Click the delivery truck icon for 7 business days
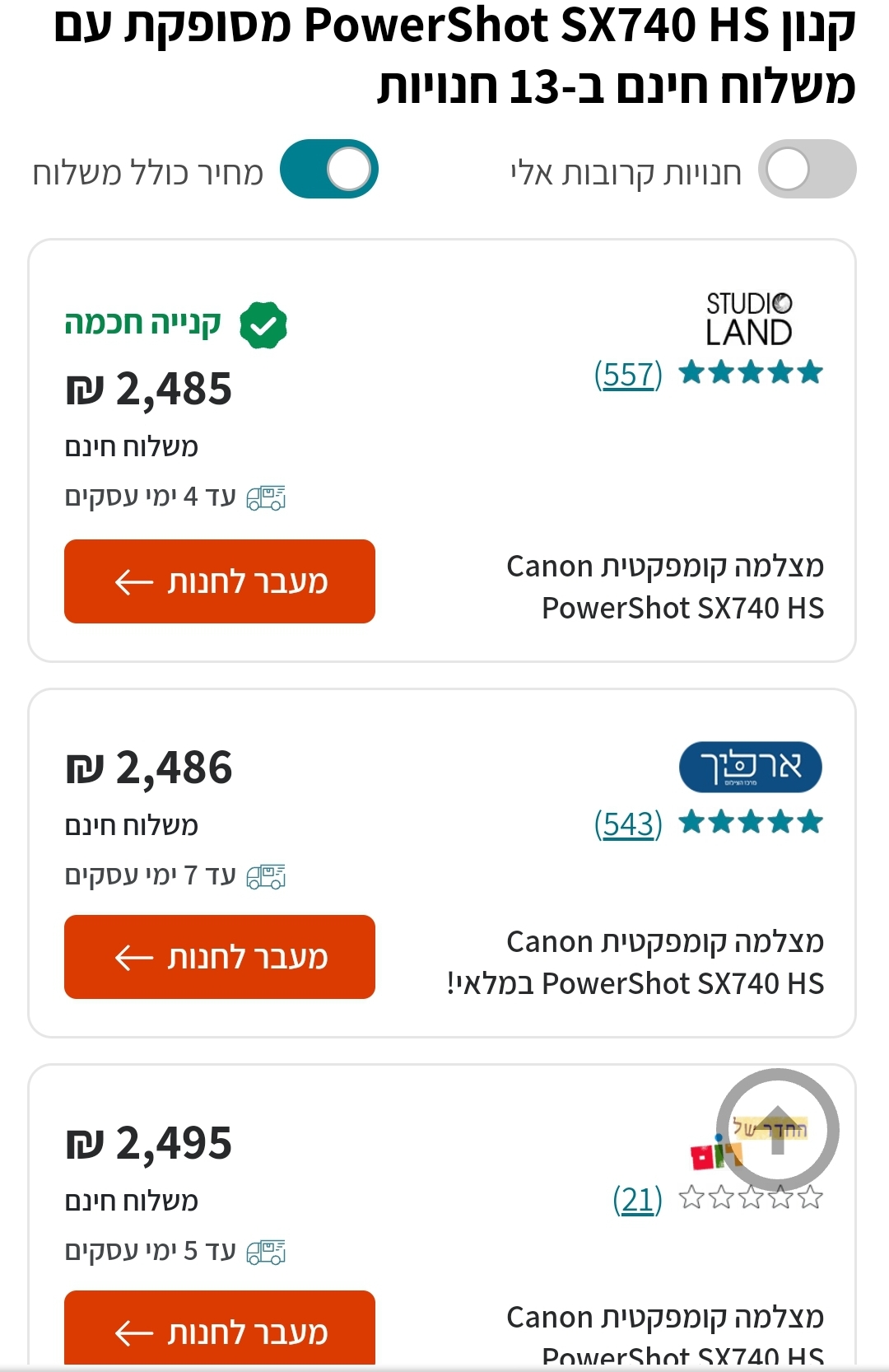Viewport: 889px width, 1372px height. point(266,876)
